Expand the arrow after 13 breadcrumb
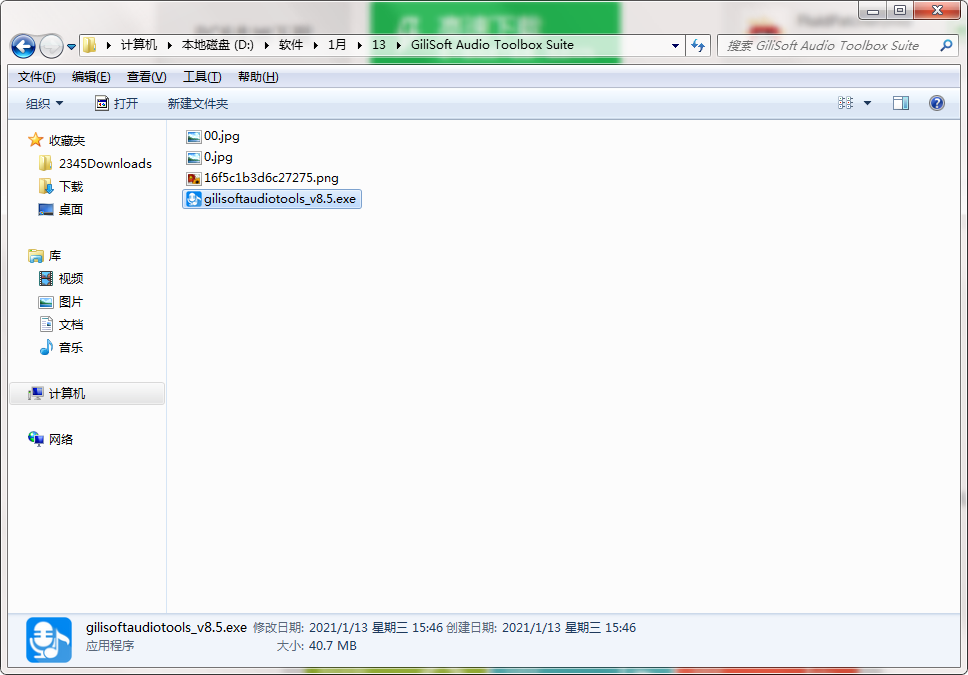Image resolution: width=968 pixels, height=675 pixels. [398, 45]
